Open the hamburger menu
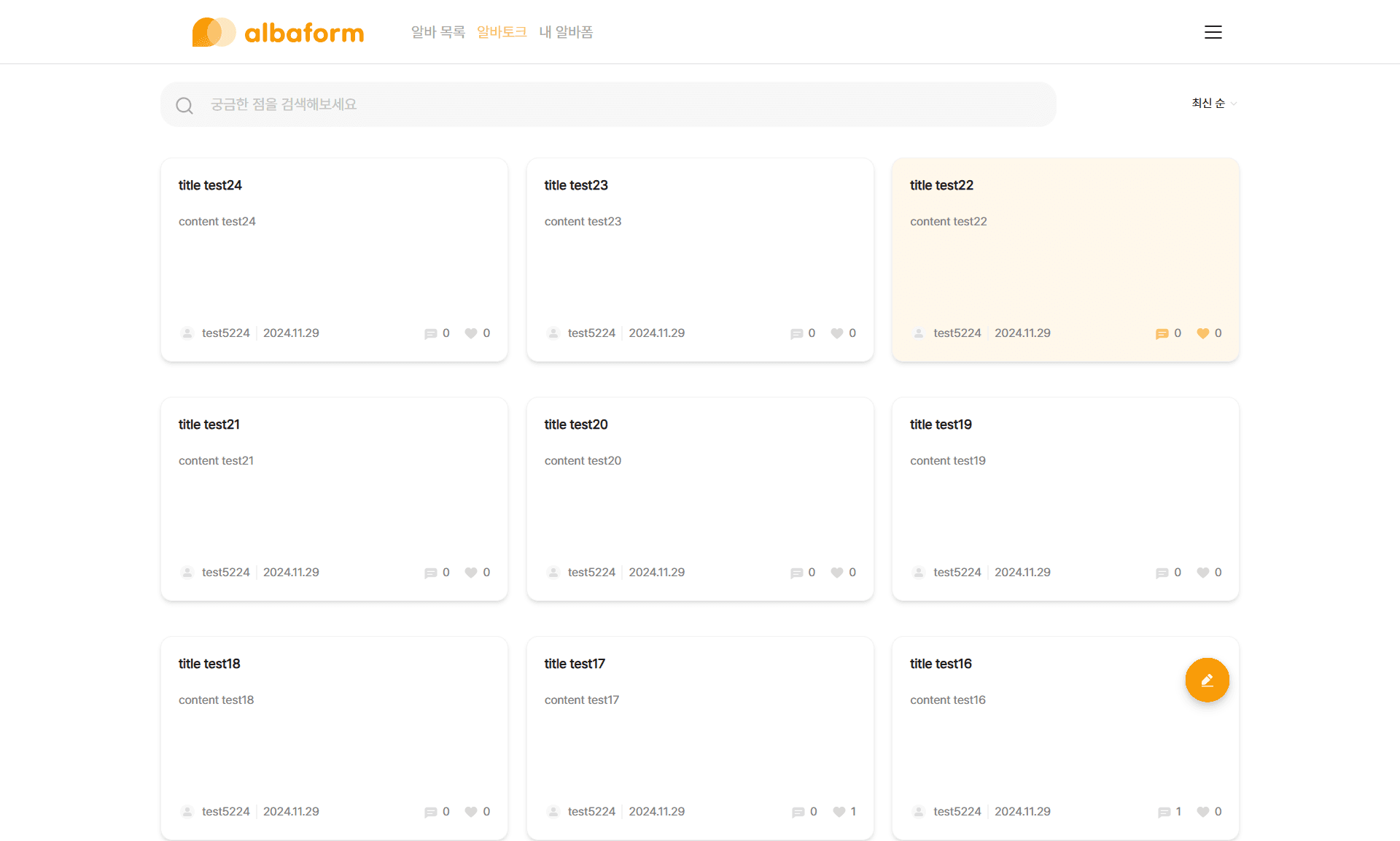Viewport: 1400px width, 841px height. (1213, 32)
